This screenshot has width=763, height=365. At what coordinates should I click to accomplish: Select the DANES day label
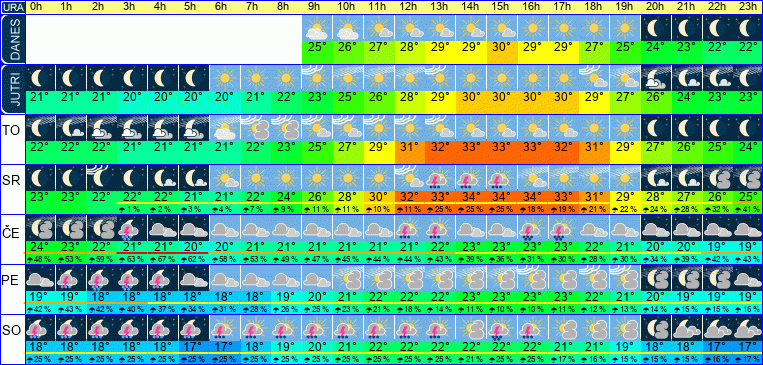coord(12,39)
